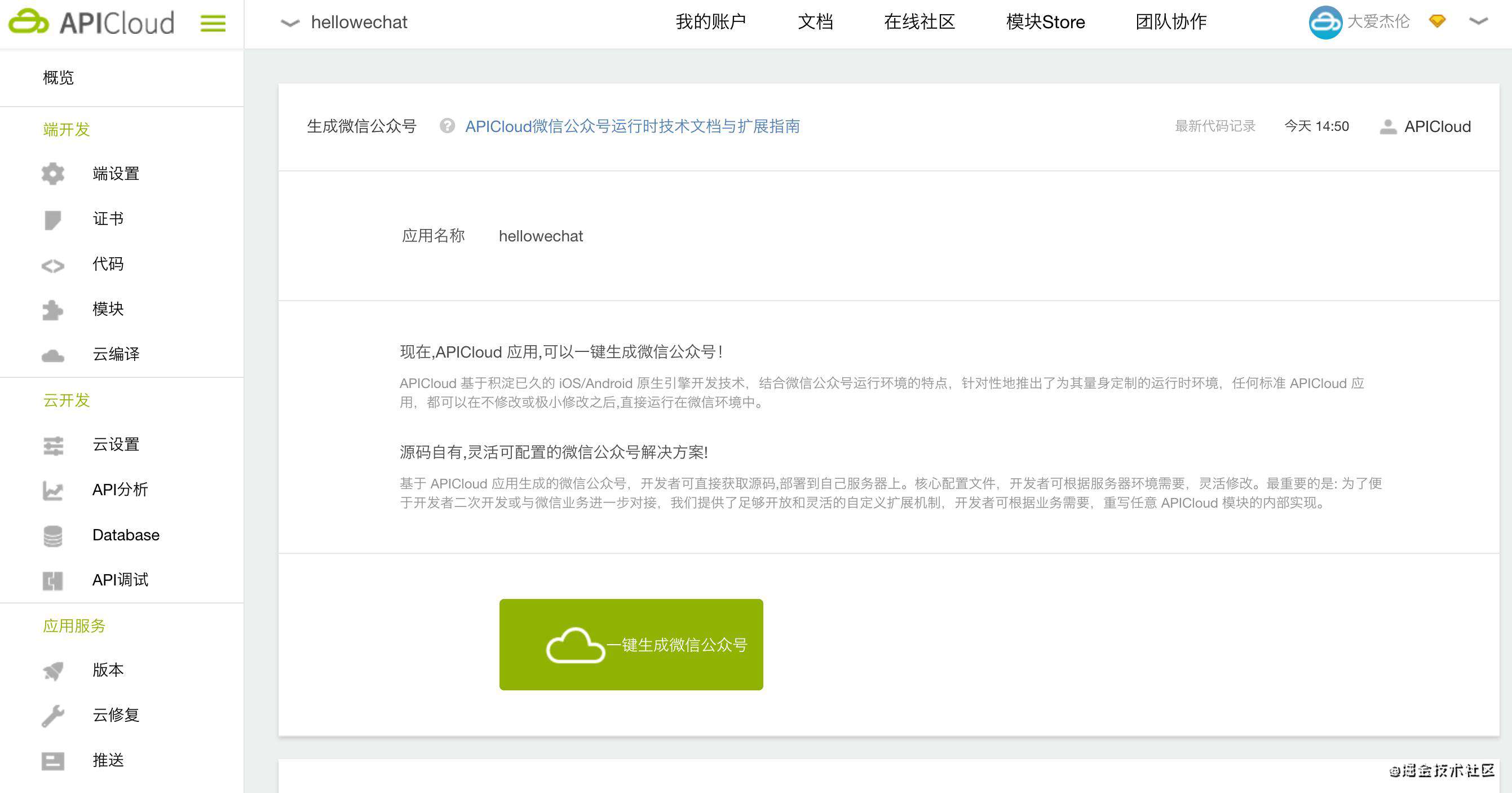Click the 云开发 section header
1512x793 pixels.
[67, 400]
